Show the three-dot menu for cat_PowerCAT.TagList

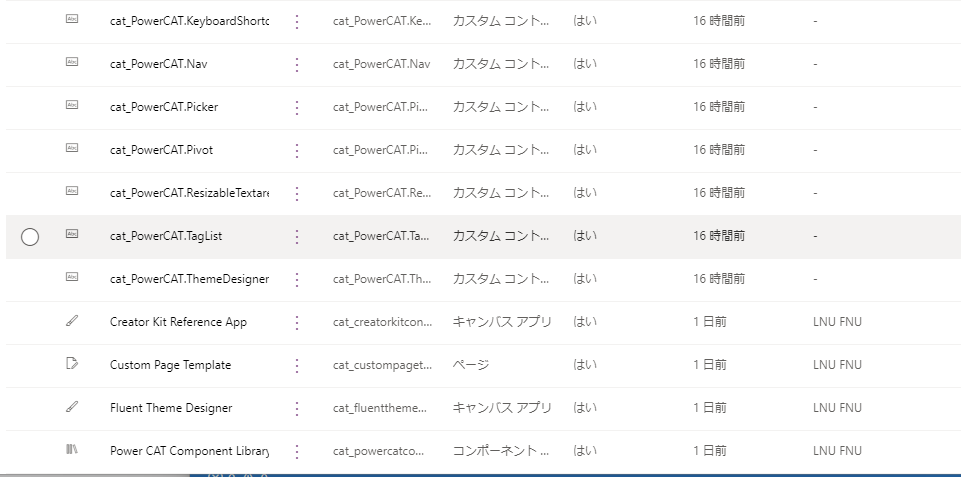(297, 237)
